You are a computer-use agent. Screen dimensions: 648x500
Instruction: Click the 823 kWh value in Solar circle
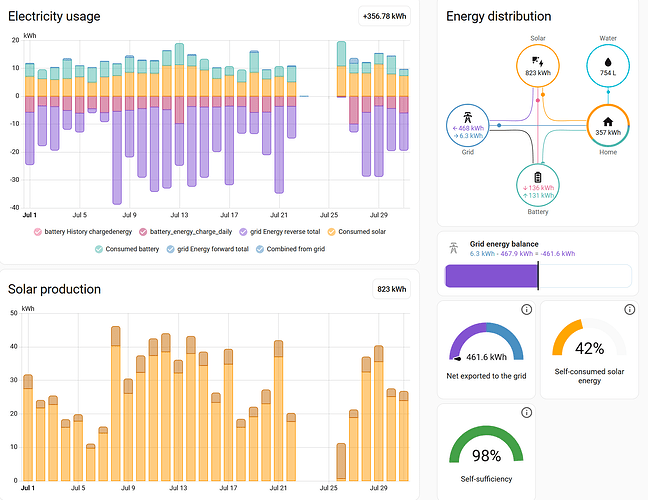point(538,73)
